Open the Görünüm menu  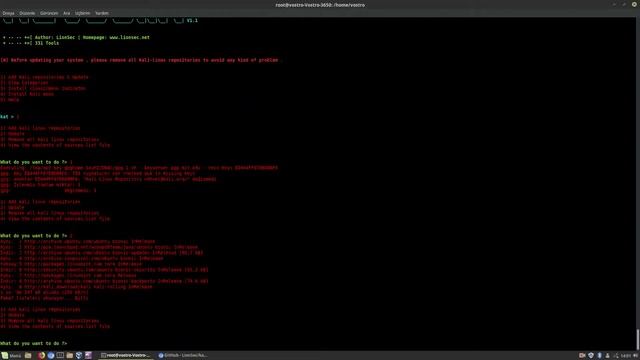click(x=49, y=13)
